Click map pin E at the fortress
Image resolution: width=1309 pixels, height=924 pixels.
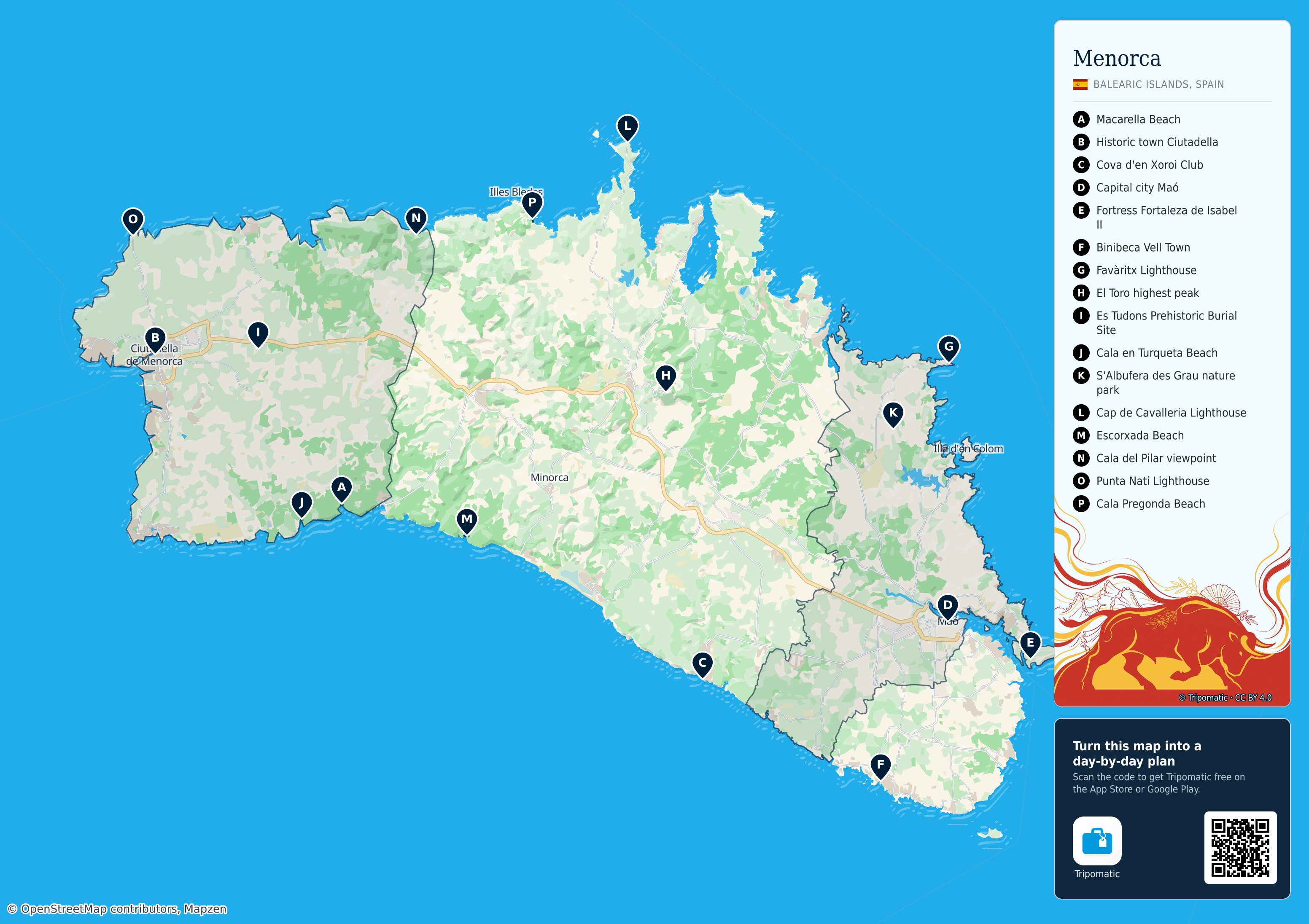[x=1030, y=645]
